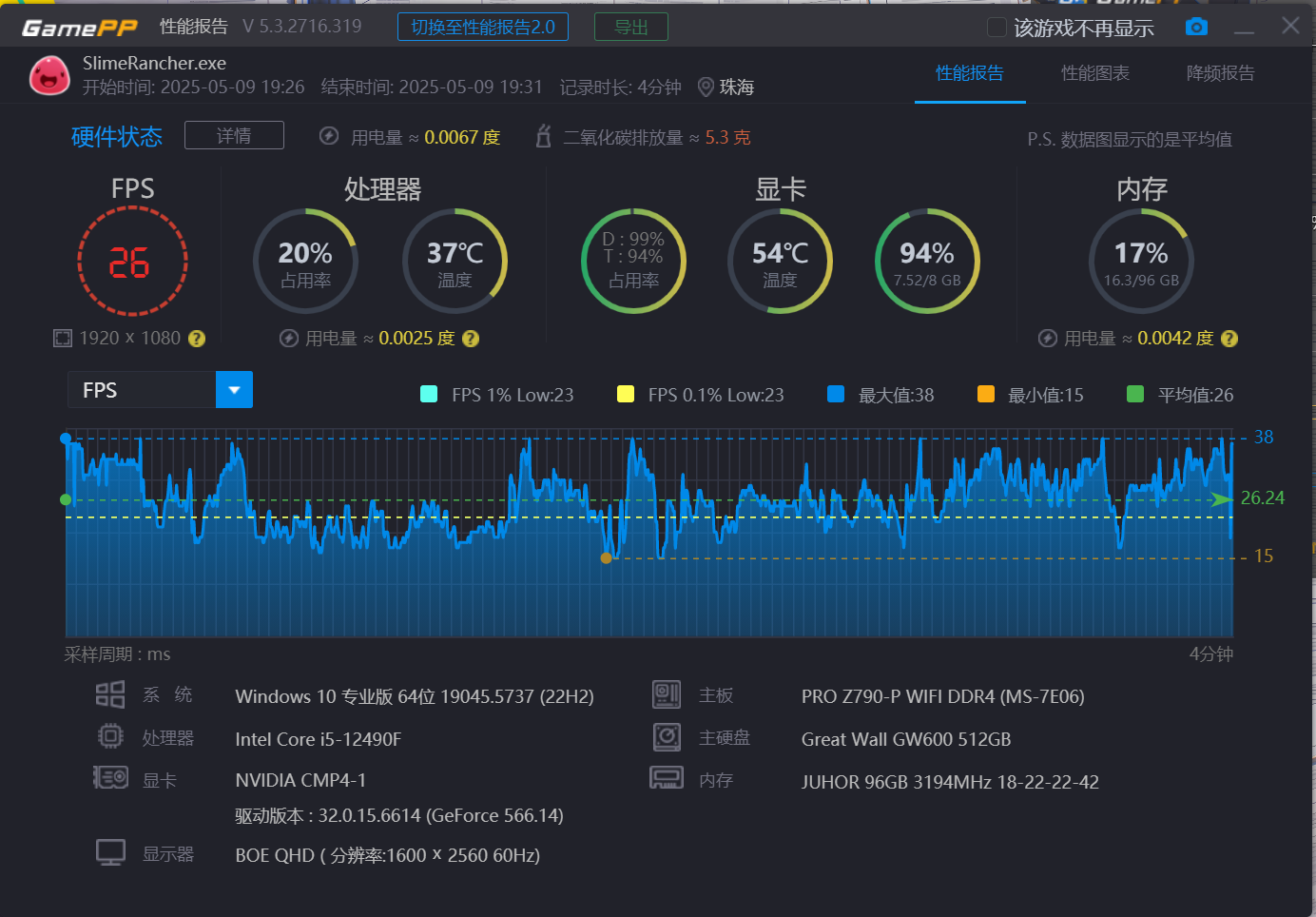
Task: Click the 显示器 monitor icon
Action: [x=111, y=852]
